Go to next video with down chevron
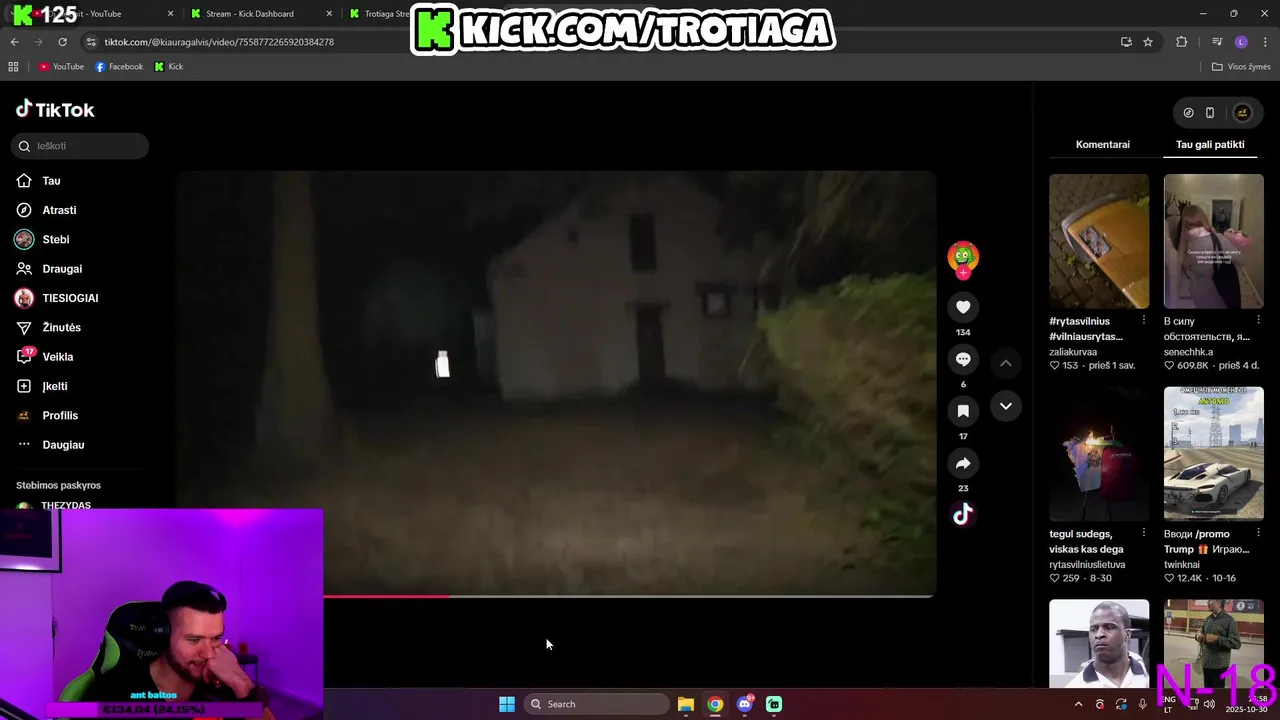Viewport: 1280px width, 720px height. pos(1006,406)
